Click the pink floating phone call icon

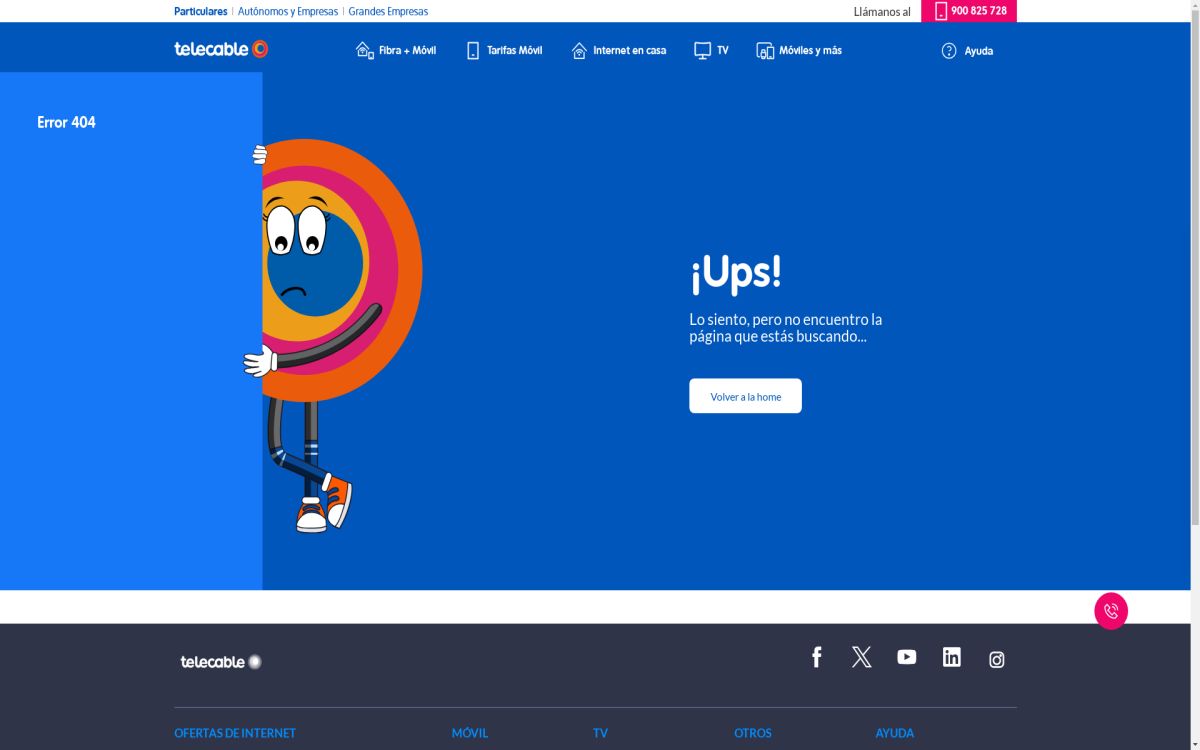coord(1110,611)
